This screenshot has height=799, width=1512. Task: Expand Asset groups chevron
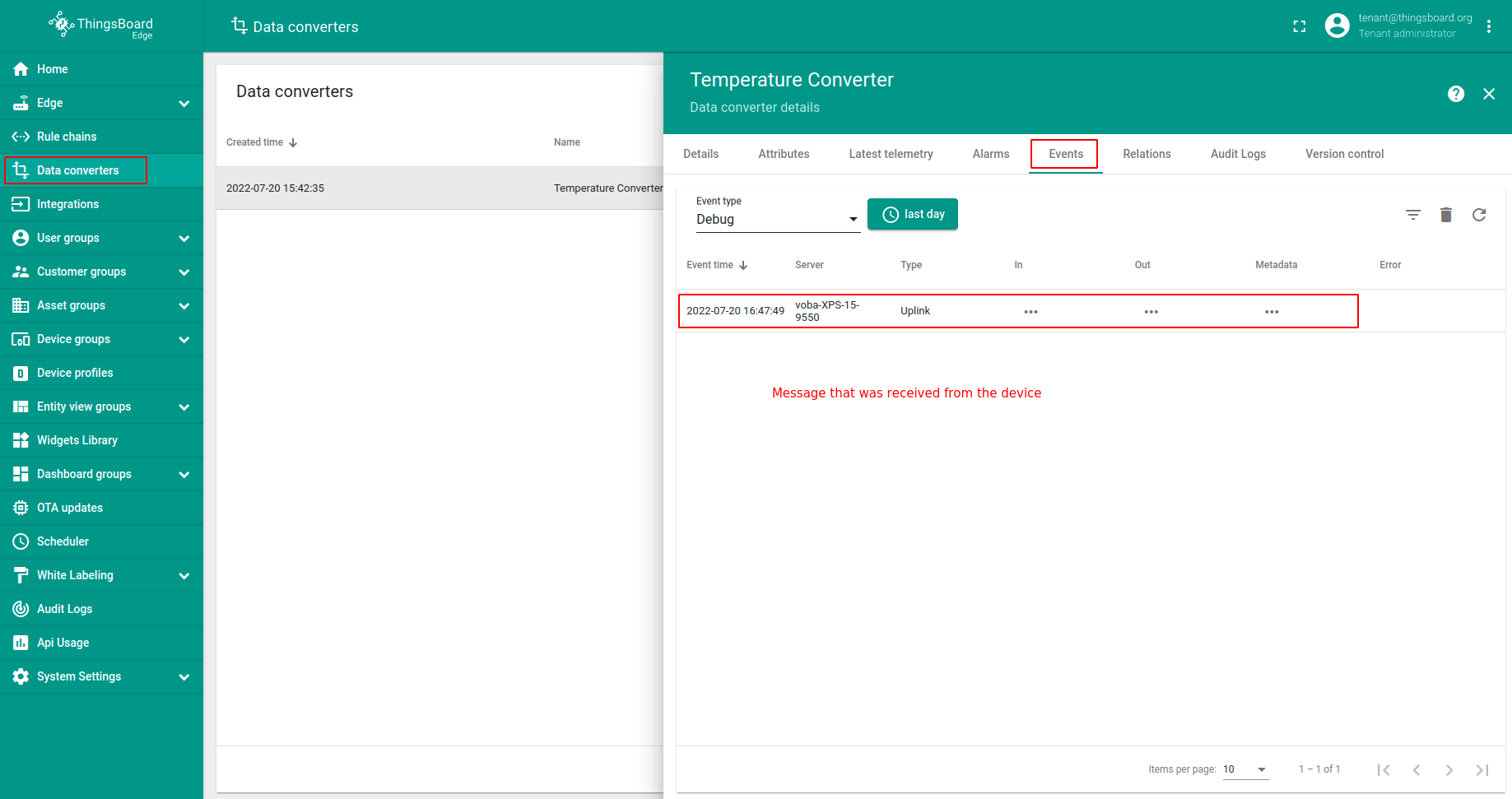(184, 306)
